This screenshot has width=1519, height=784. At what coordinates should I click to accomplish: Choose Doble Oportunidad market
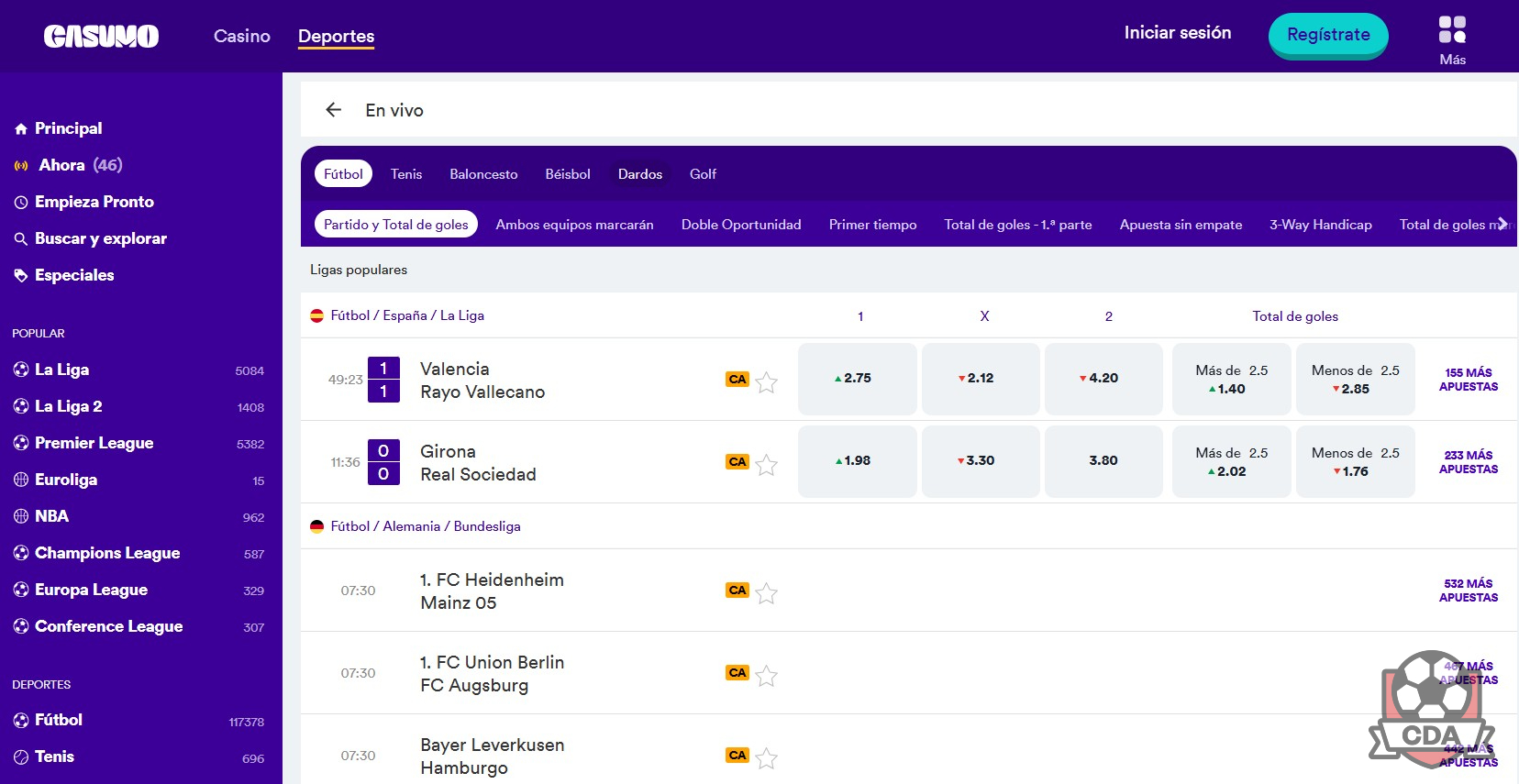click(x=741, y=224)
